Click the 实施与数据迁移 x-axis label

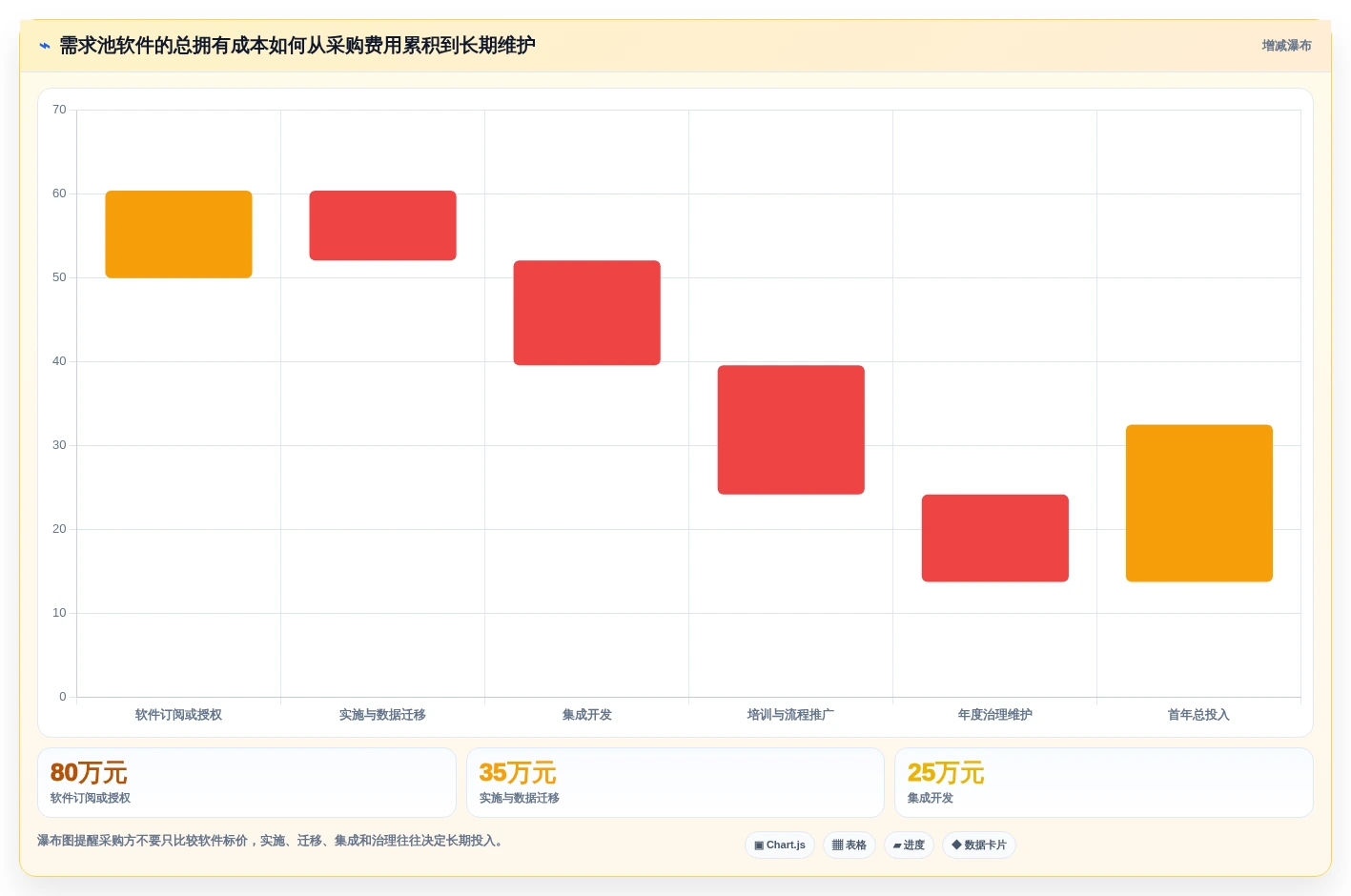tap(382, 715)
